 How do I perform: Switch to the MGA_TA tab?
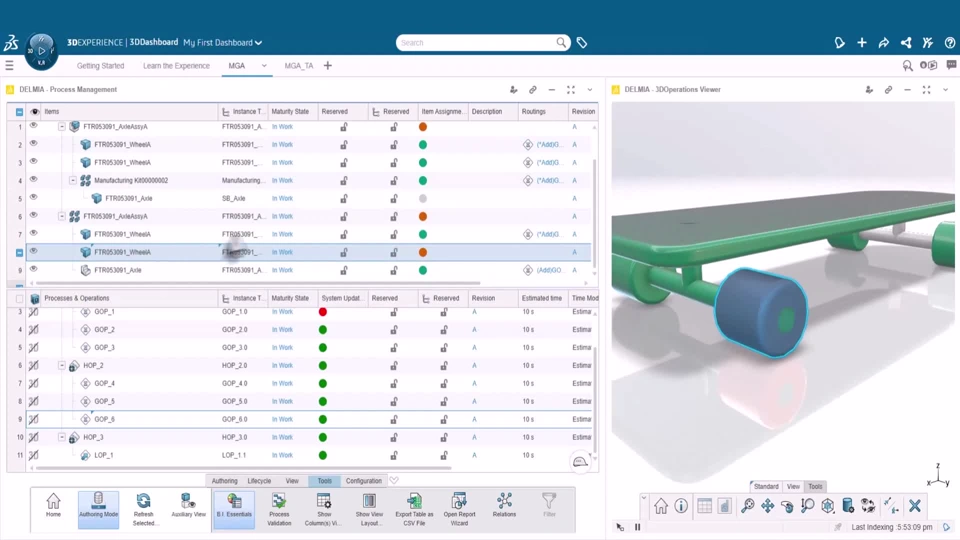(x=299, y=66)
